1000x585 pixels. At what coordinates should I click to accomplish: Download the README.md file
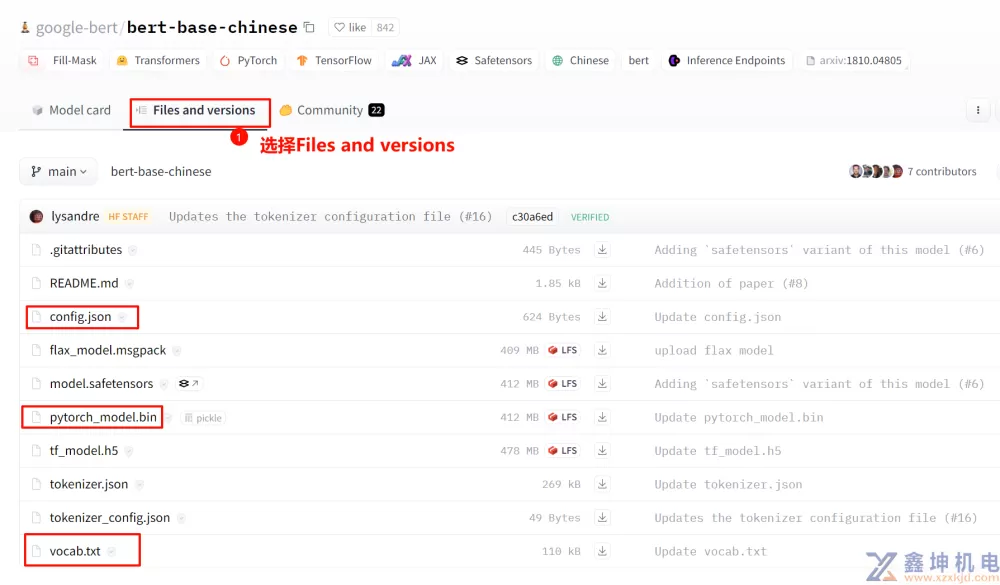point(602,283)
